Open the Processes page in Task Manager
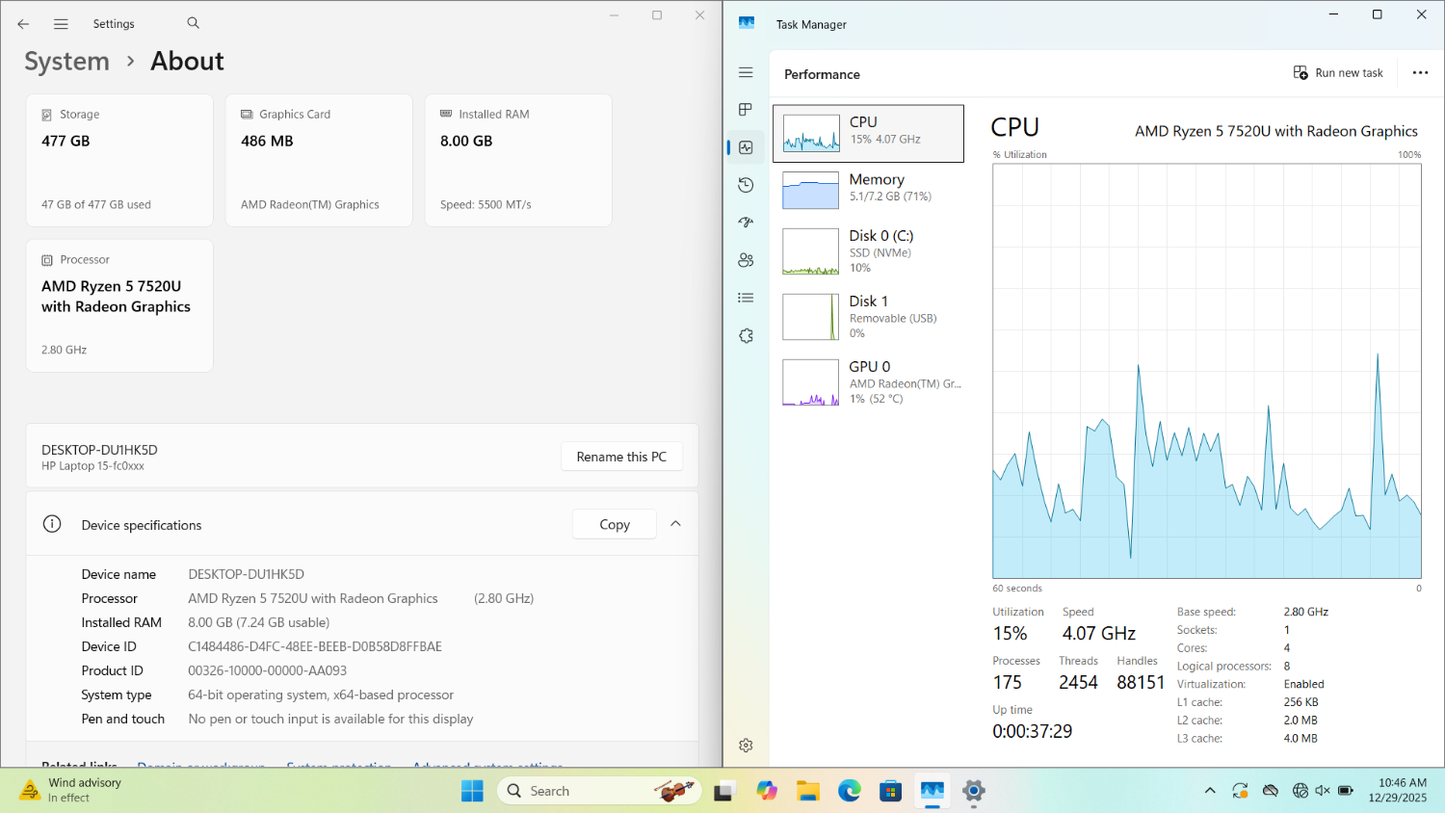The width and height of the screenshot is (1445, 813). pos(745,110)
